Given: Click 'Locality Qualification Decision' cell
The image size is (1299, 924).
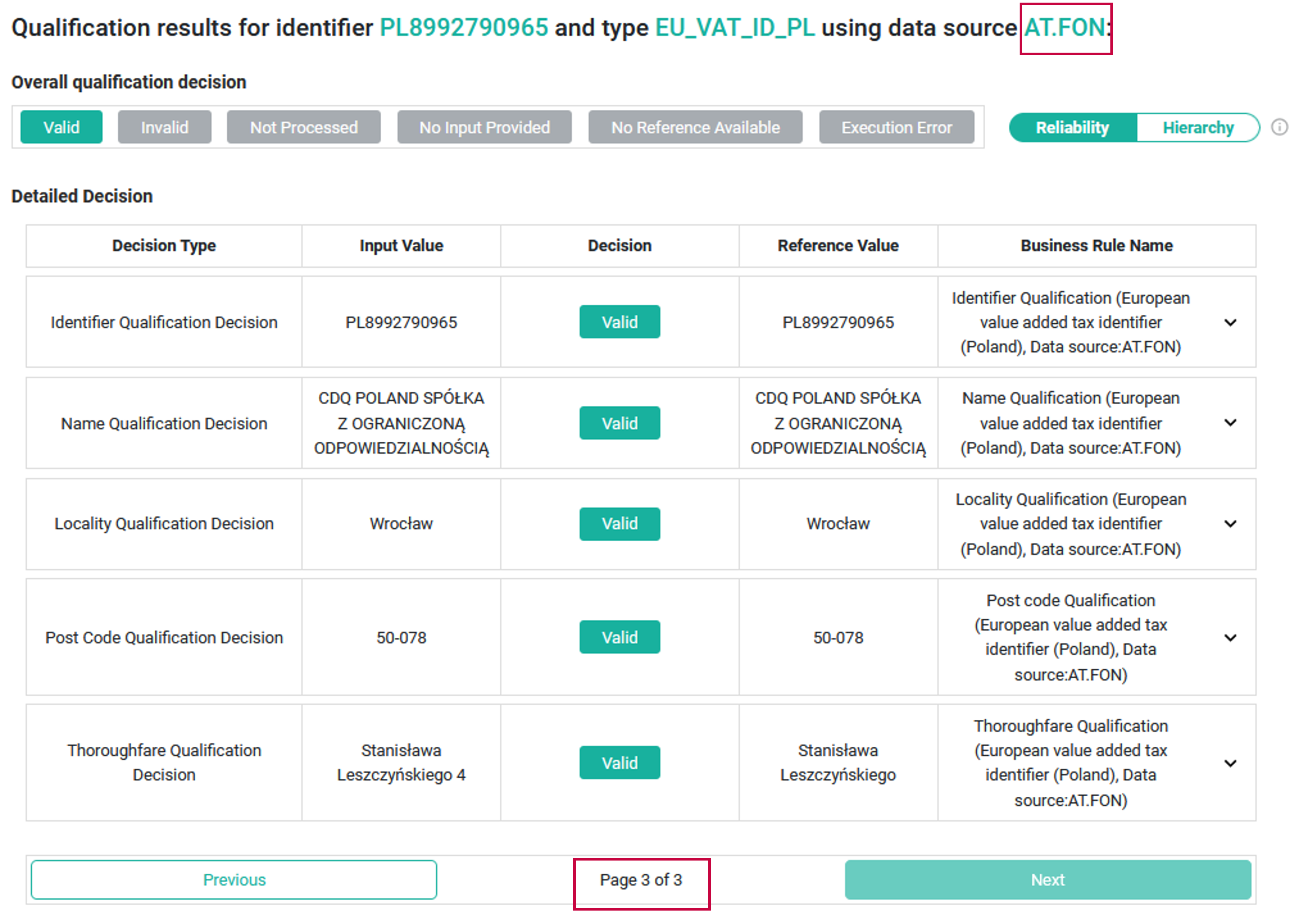Looking at the screenshot, I should tap(164, 524).
